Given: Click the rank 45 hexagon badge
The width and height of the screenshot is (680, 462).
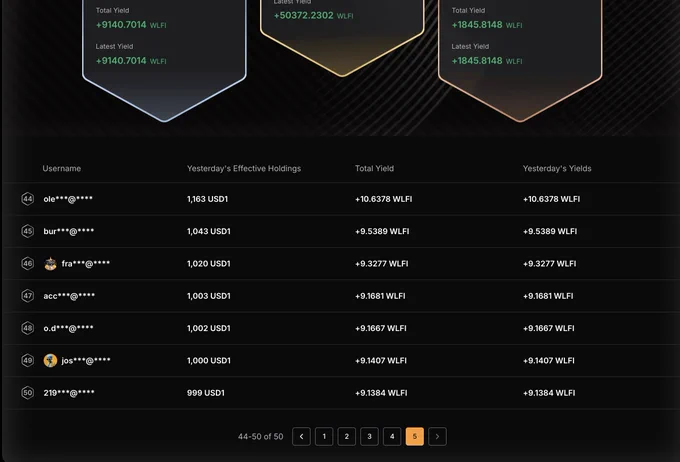Looking at the screenshot, I should point(27,231).
